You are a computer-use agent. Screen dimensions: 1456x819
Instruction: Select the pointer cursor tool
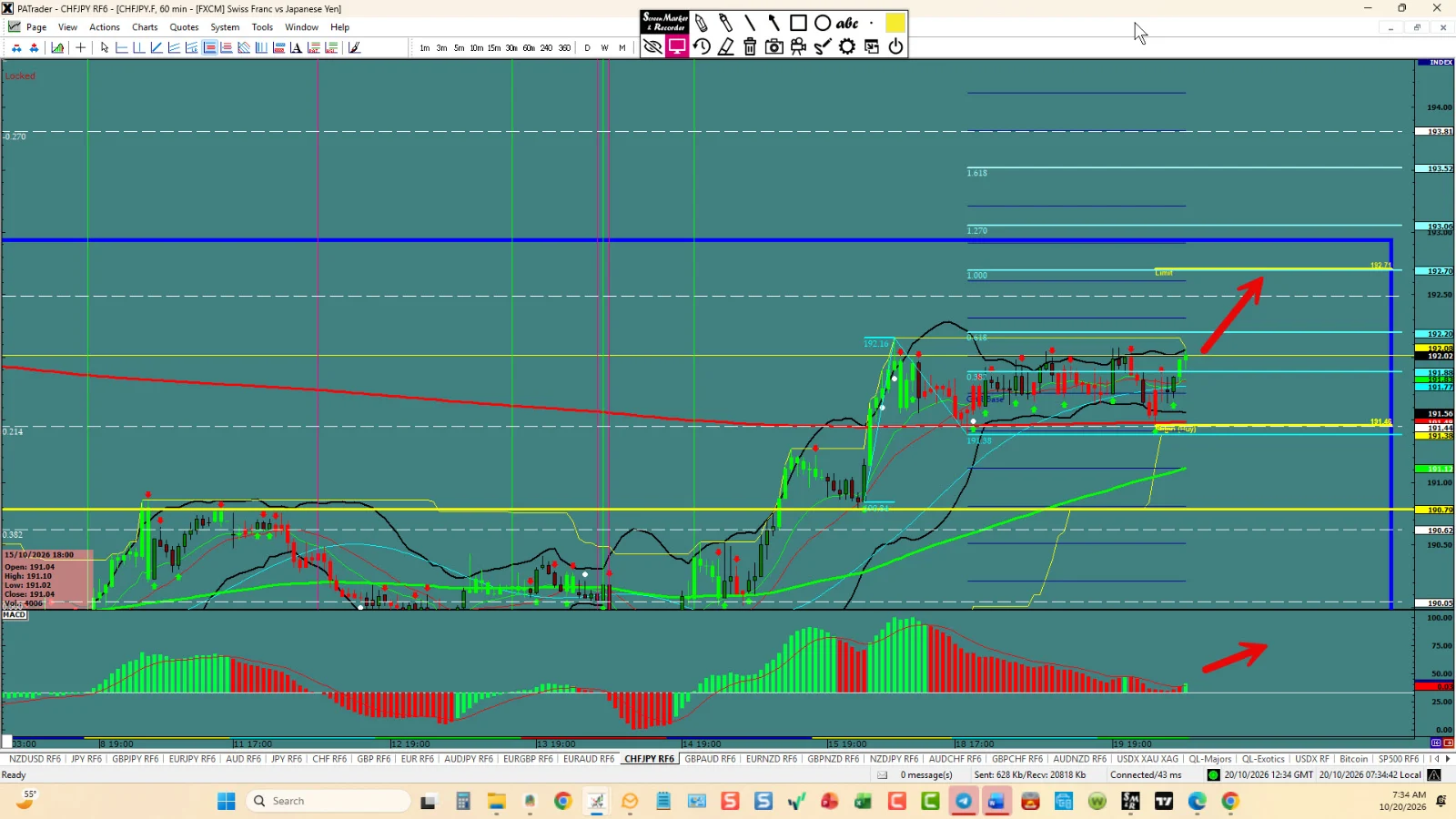[105, 48]
